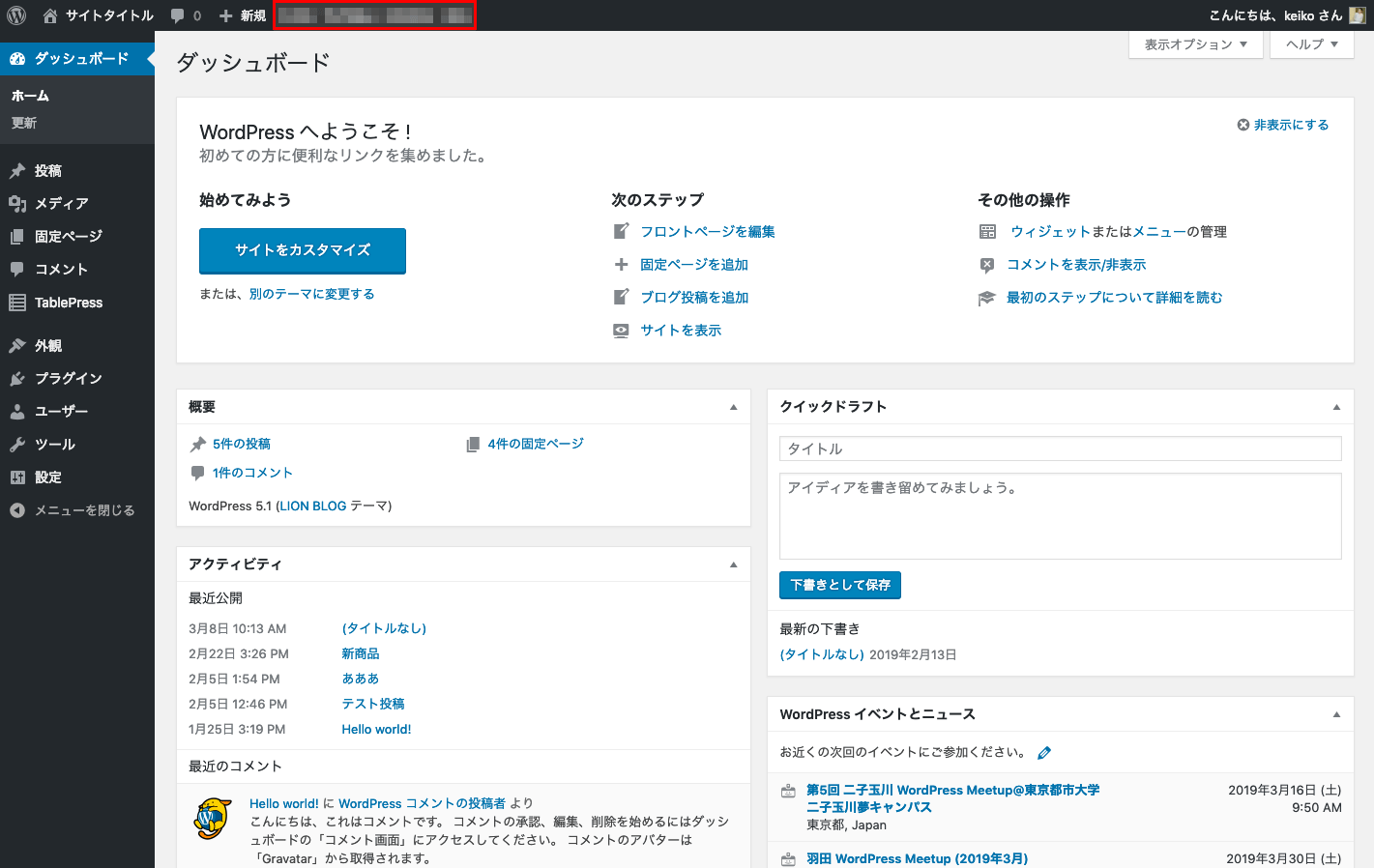Open サイトタイトル in admin bar
This screenshot has width=1374, height=868.
(x=99, y=15)
